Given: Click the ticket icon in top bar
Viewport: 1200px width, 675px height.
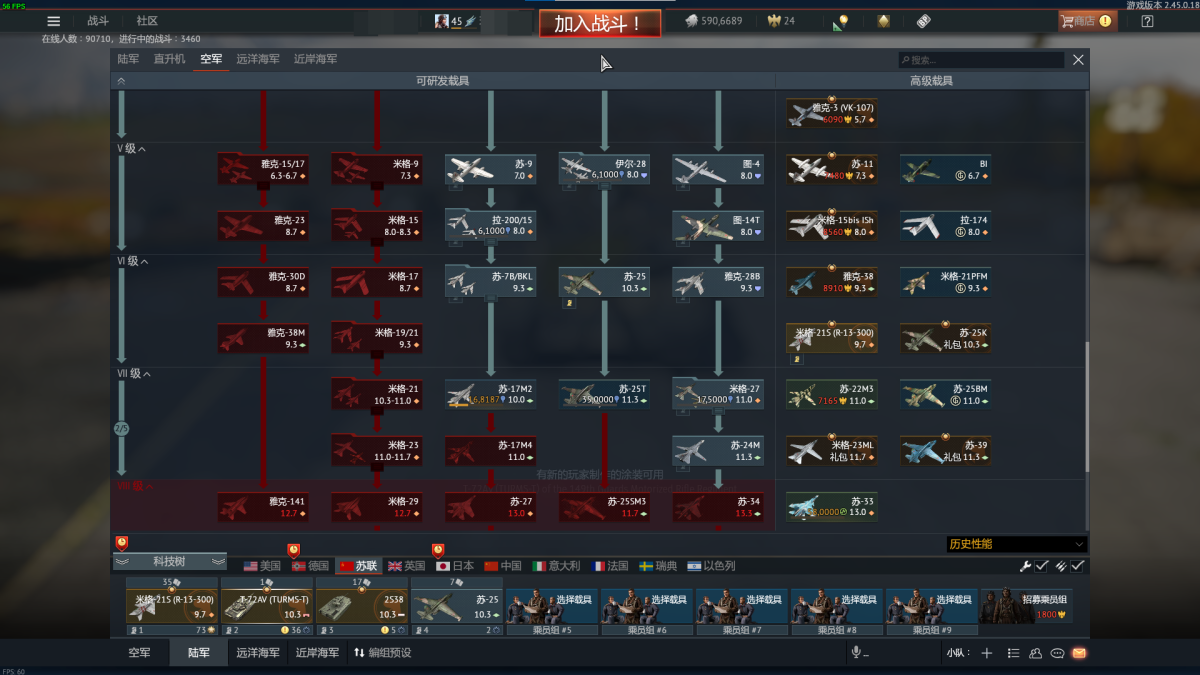Looking at the screenshot, I should pos(923,21).
